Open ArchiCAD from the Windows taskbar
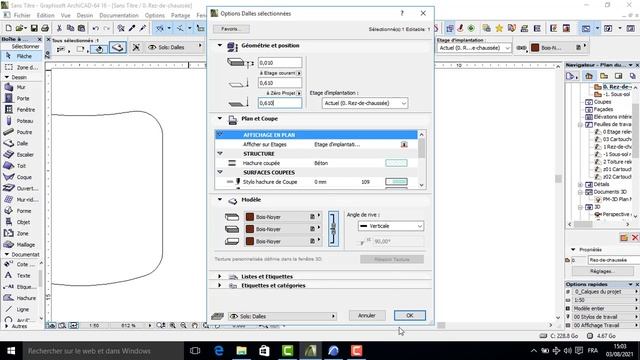The width and height of the screenshot is (640, 360). [x=310, y=351]
